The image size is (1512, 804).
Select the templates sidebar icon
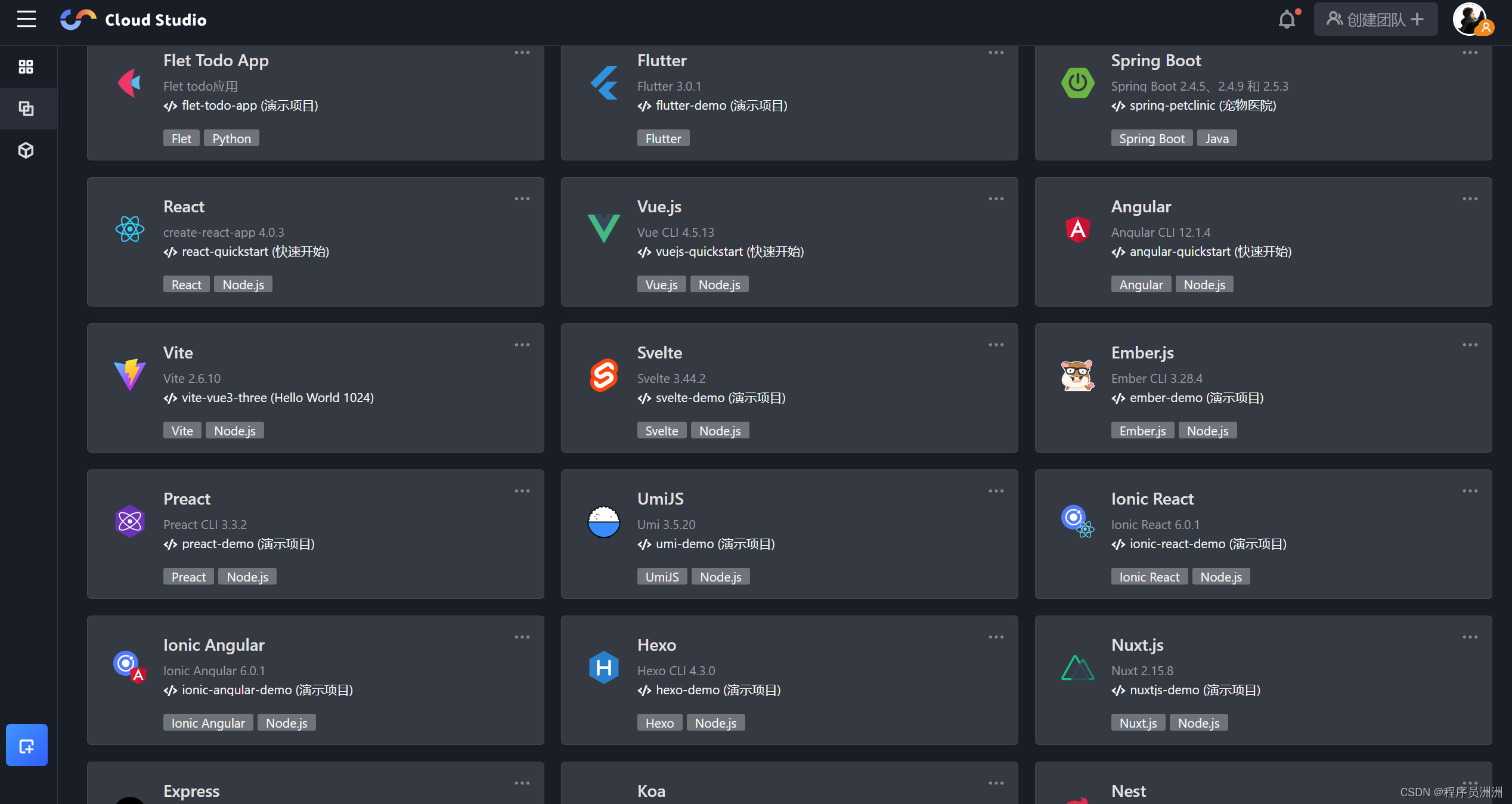pyautogui.click(x=26, y=109)
